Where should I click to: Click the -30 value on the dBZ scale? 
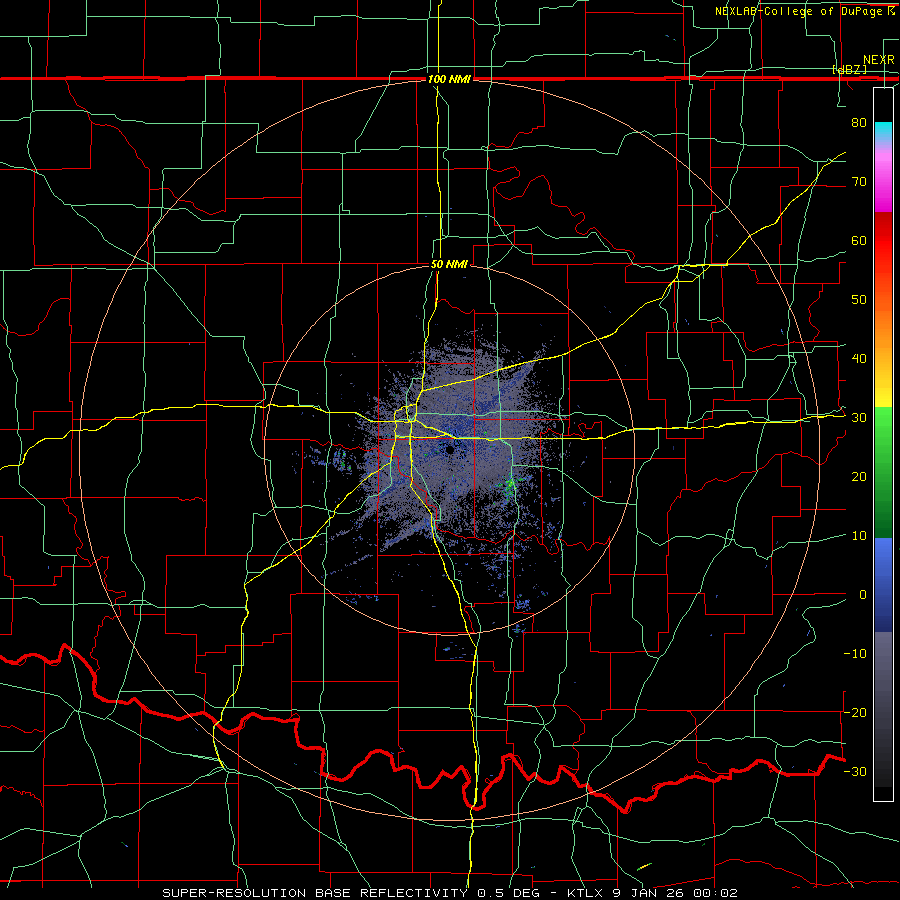[855, 771]
